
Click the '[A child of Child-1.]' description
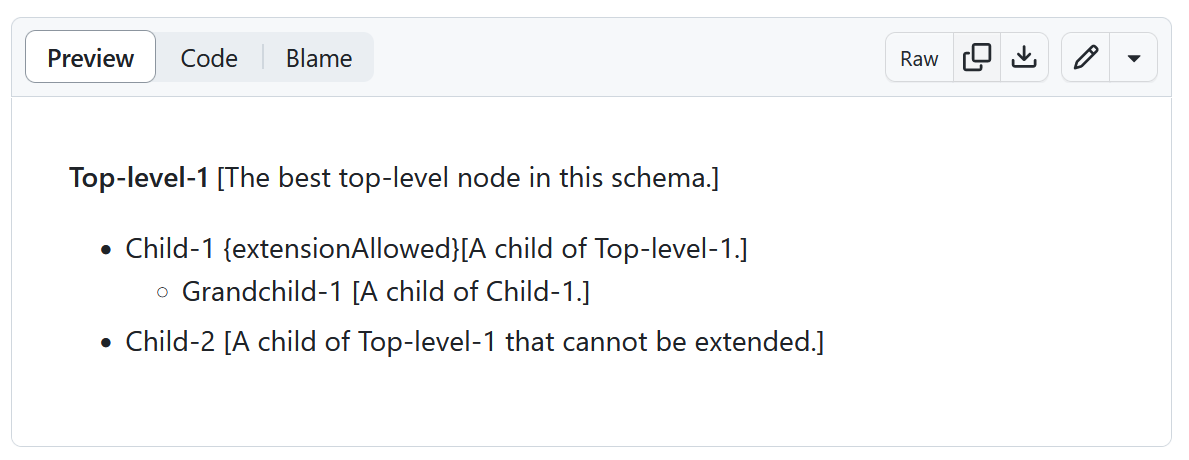(x=471, y=293)
